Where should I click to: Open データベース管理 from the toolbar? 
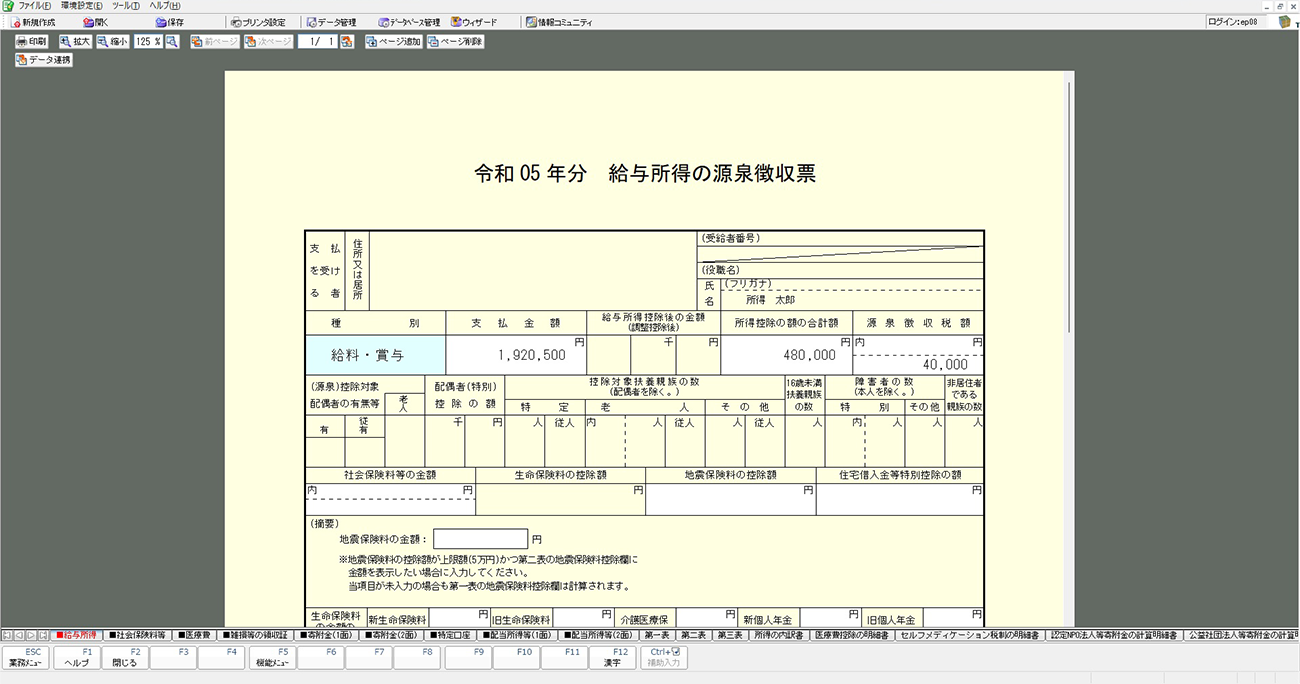click(409, 22)
